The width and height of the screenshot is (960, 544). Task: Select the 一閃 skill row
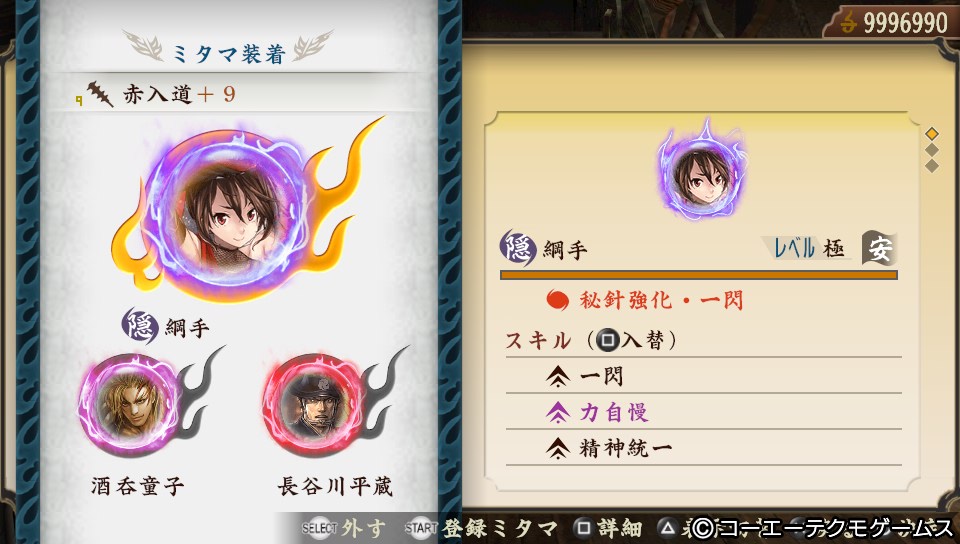click(703, 376)
